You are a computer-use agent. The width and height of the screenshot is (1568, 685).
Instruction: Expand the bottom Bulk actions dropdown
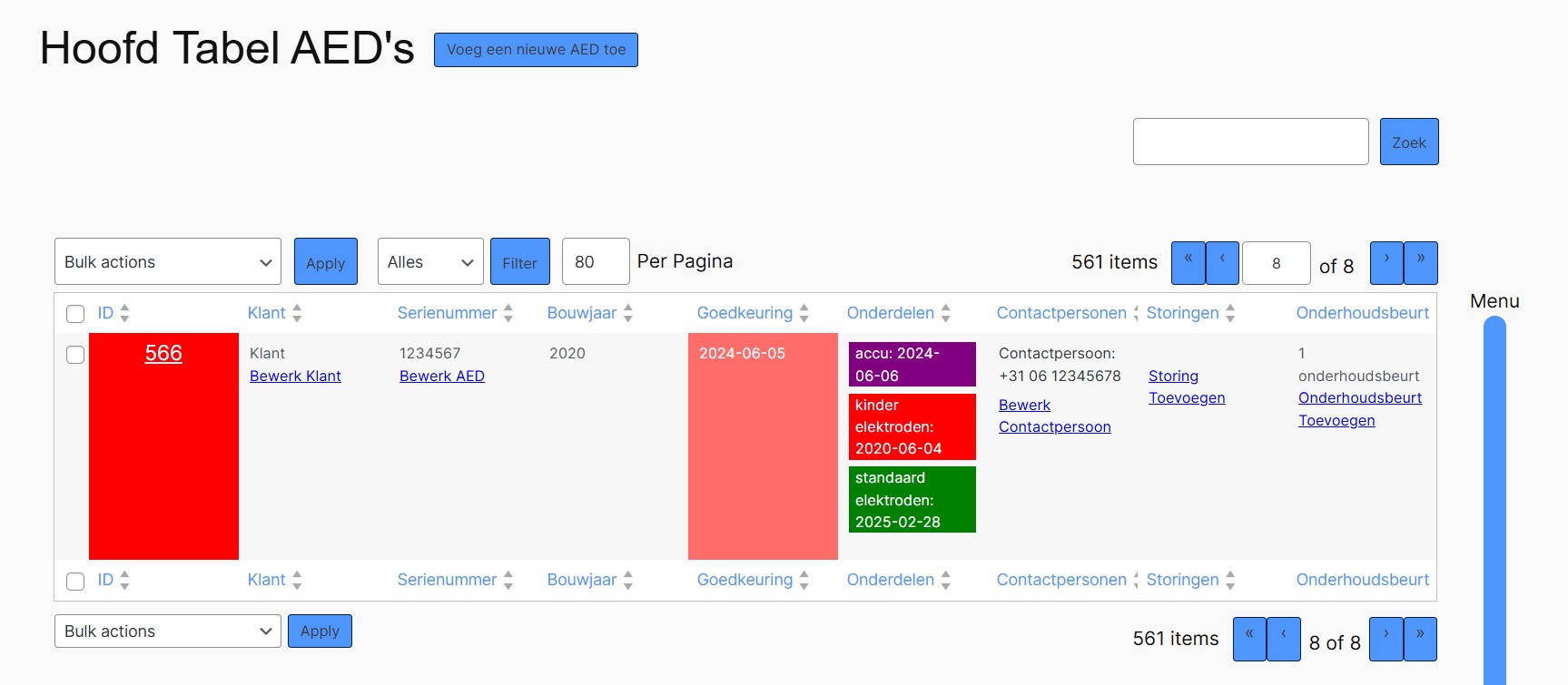tap(168, 631)
